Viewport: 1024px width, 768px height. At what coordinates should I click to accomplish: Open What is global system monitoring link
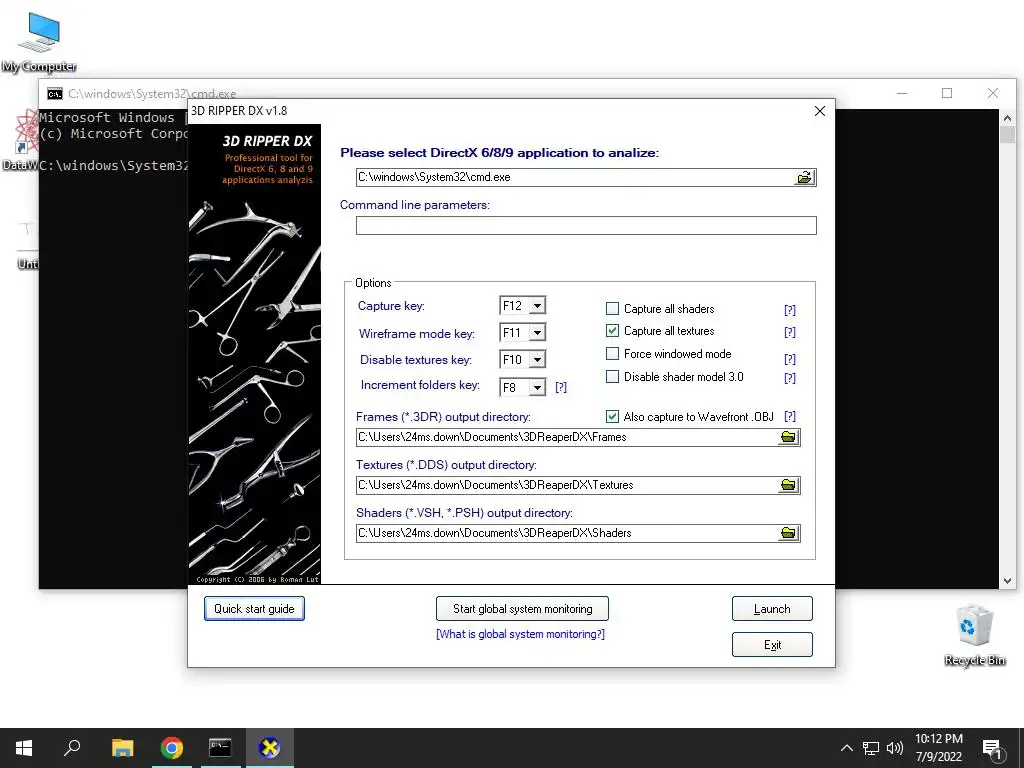pos(520,634)
